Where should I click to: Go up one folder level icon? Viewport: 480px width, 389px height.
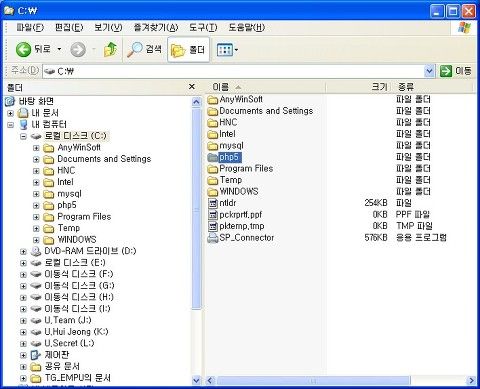pos(110,50)
